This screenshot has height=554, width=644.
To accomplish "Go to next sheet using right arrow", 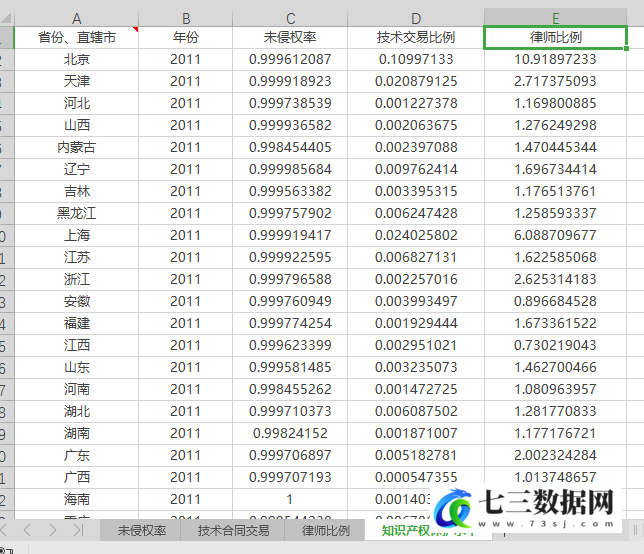I will tap(53, 530).
